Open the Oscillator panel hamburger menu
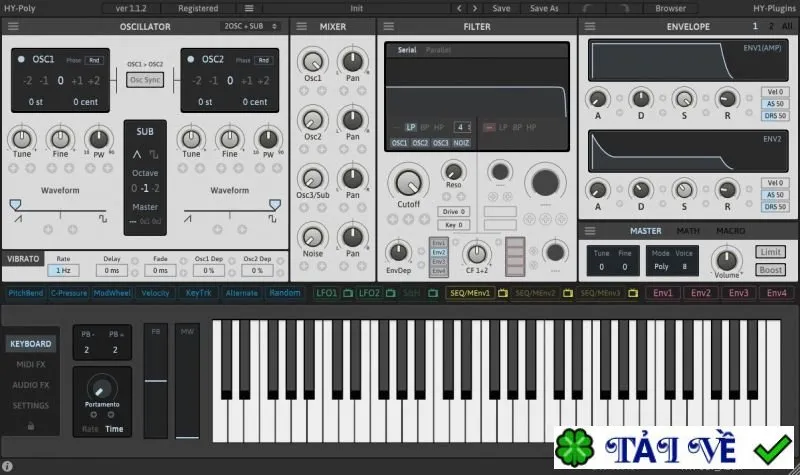This screenshot has height=475, width=800. pos(13,27)
